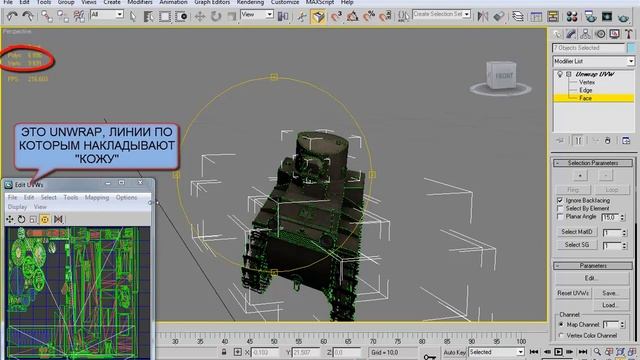
Task: Click the Quick Render teapot icon
Action: (623, 17)
